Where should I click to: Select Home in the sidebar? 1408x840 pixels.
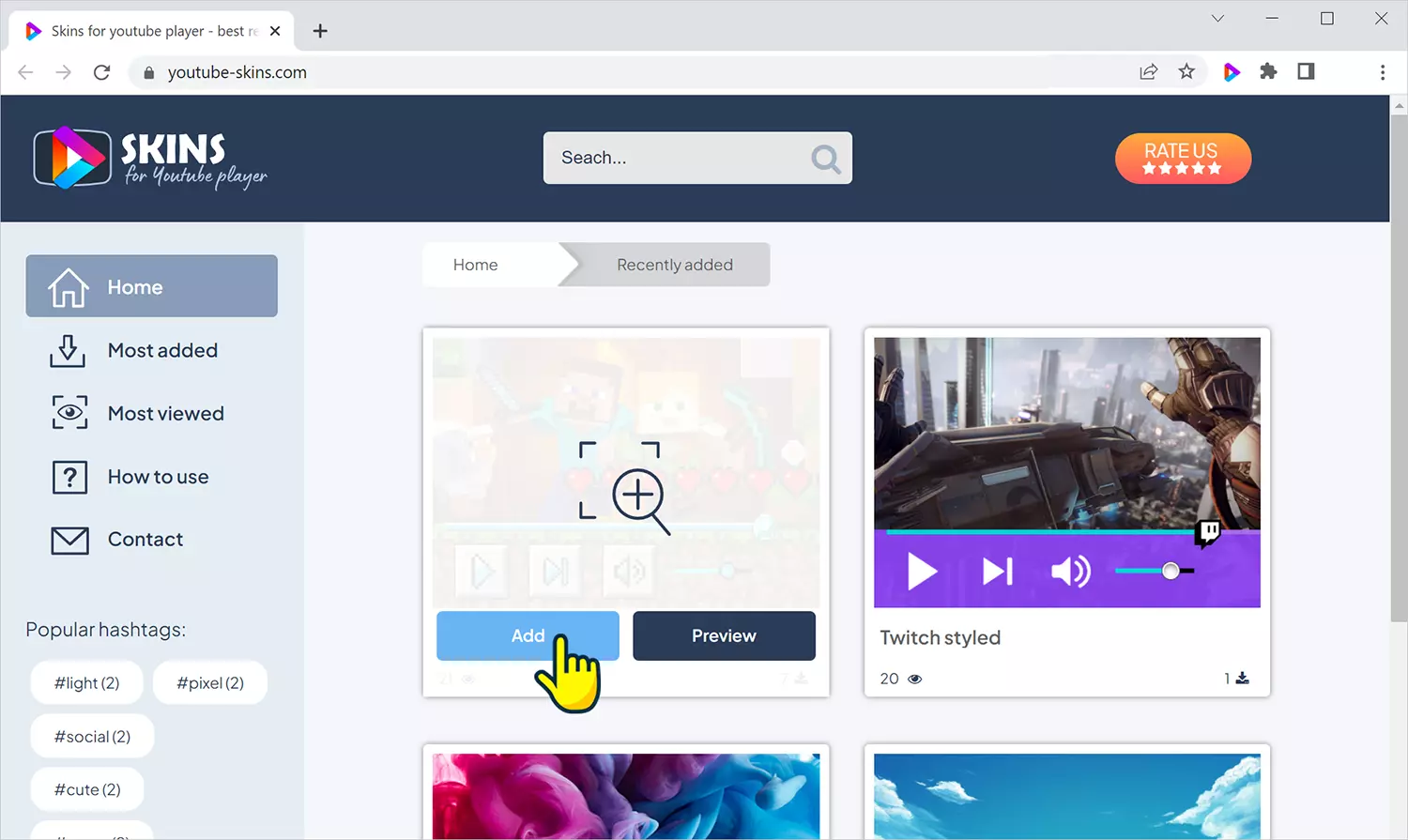[151, 286]
